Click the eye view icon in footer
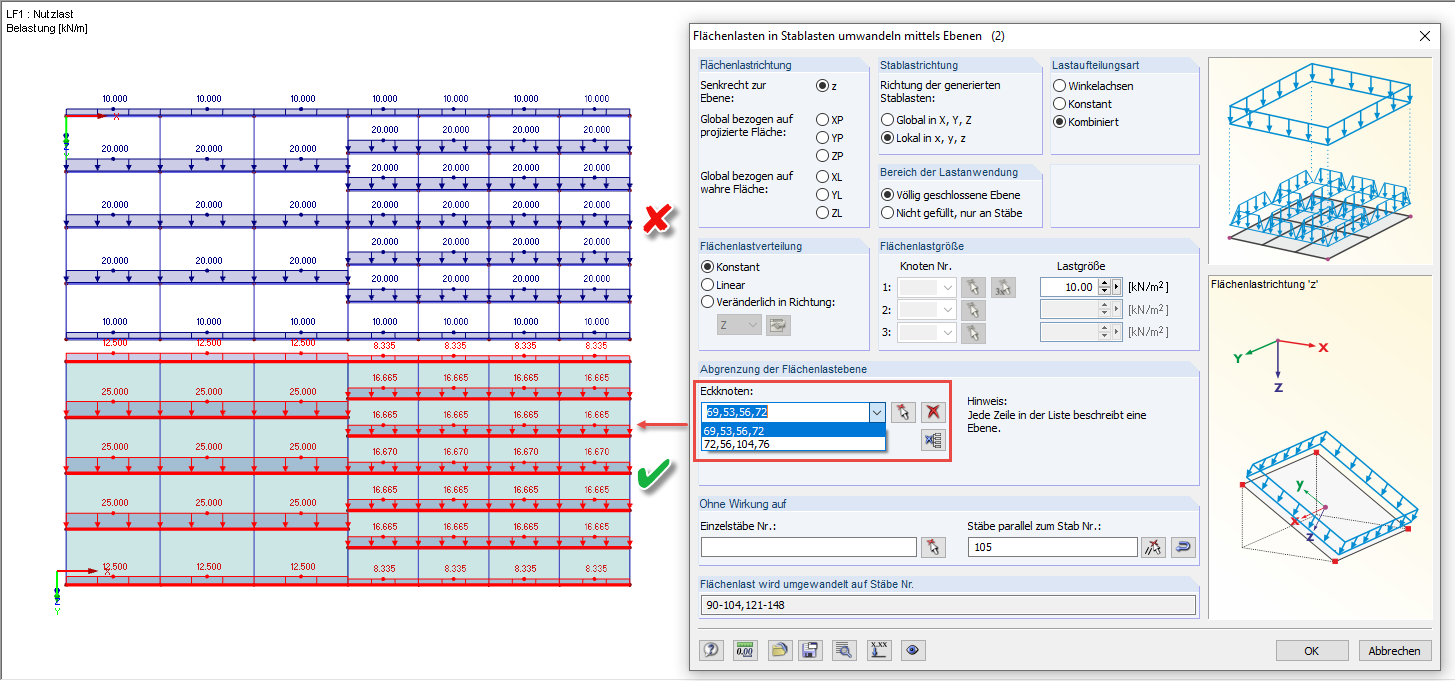The image size is (1455, 681). (912, 650)
